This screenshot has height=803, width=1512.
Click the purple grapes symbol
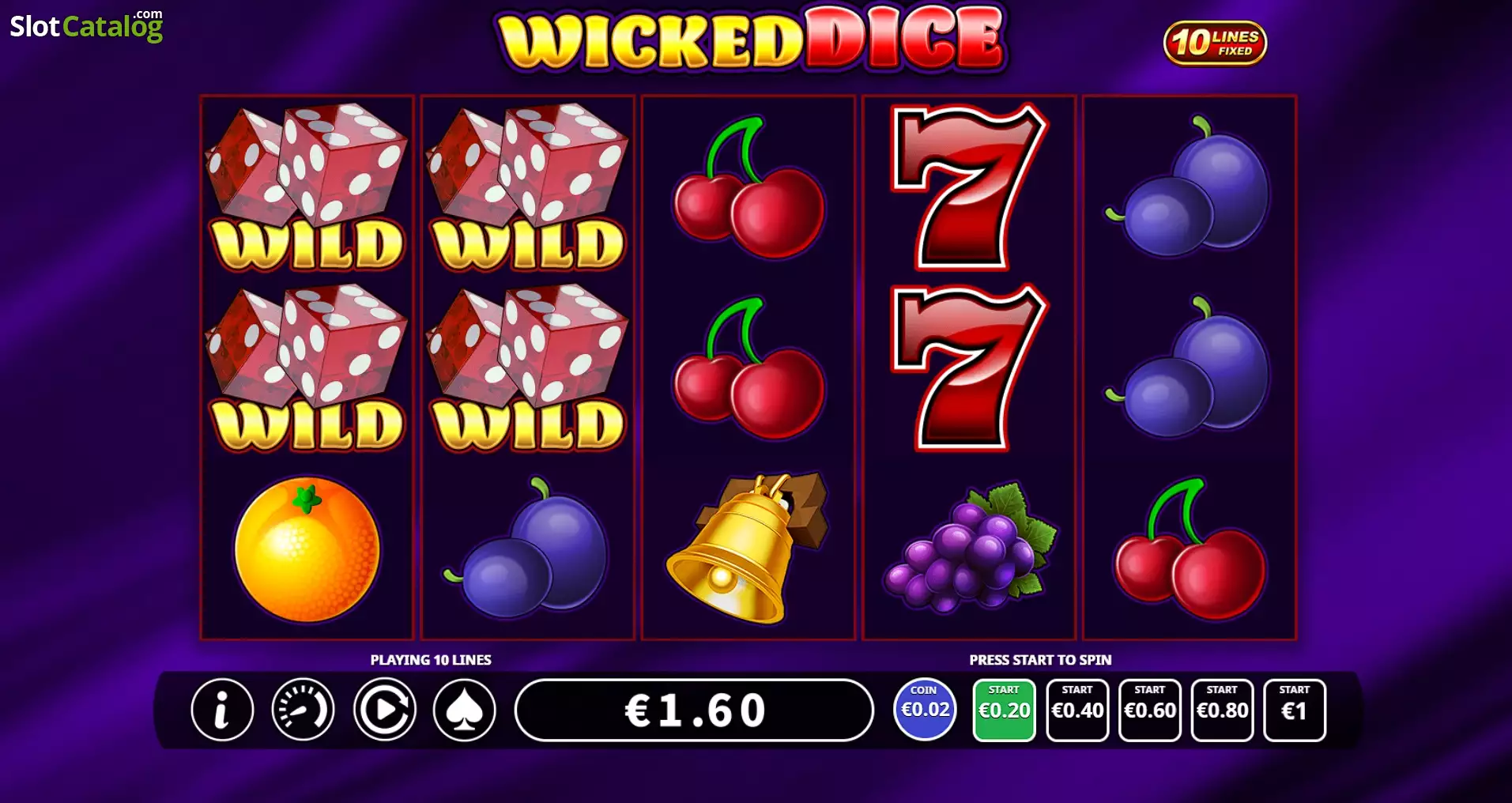(970, 549)
